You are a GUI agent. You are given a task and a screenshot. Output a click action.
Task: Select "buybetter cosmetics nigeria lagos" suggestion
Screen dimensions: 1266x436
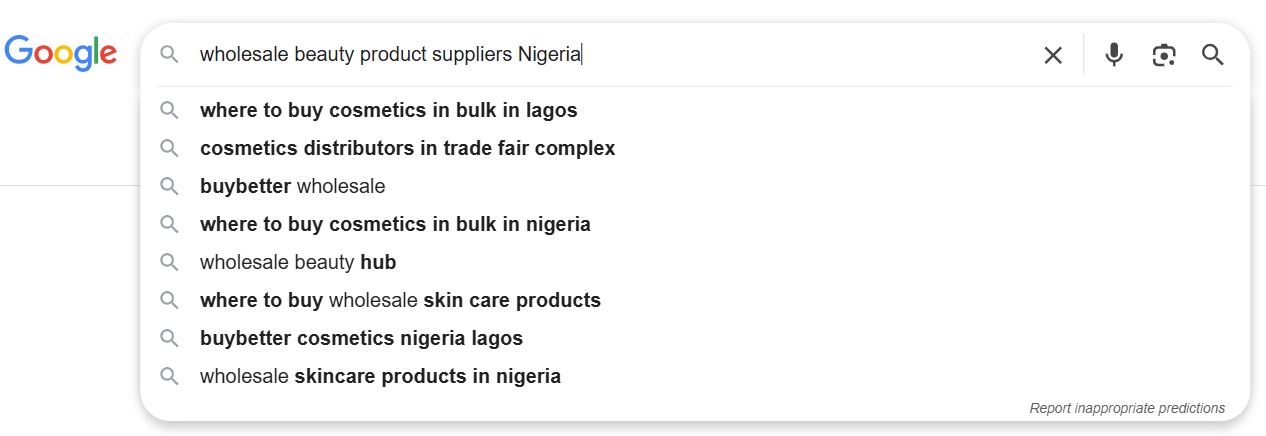point(361,338)
